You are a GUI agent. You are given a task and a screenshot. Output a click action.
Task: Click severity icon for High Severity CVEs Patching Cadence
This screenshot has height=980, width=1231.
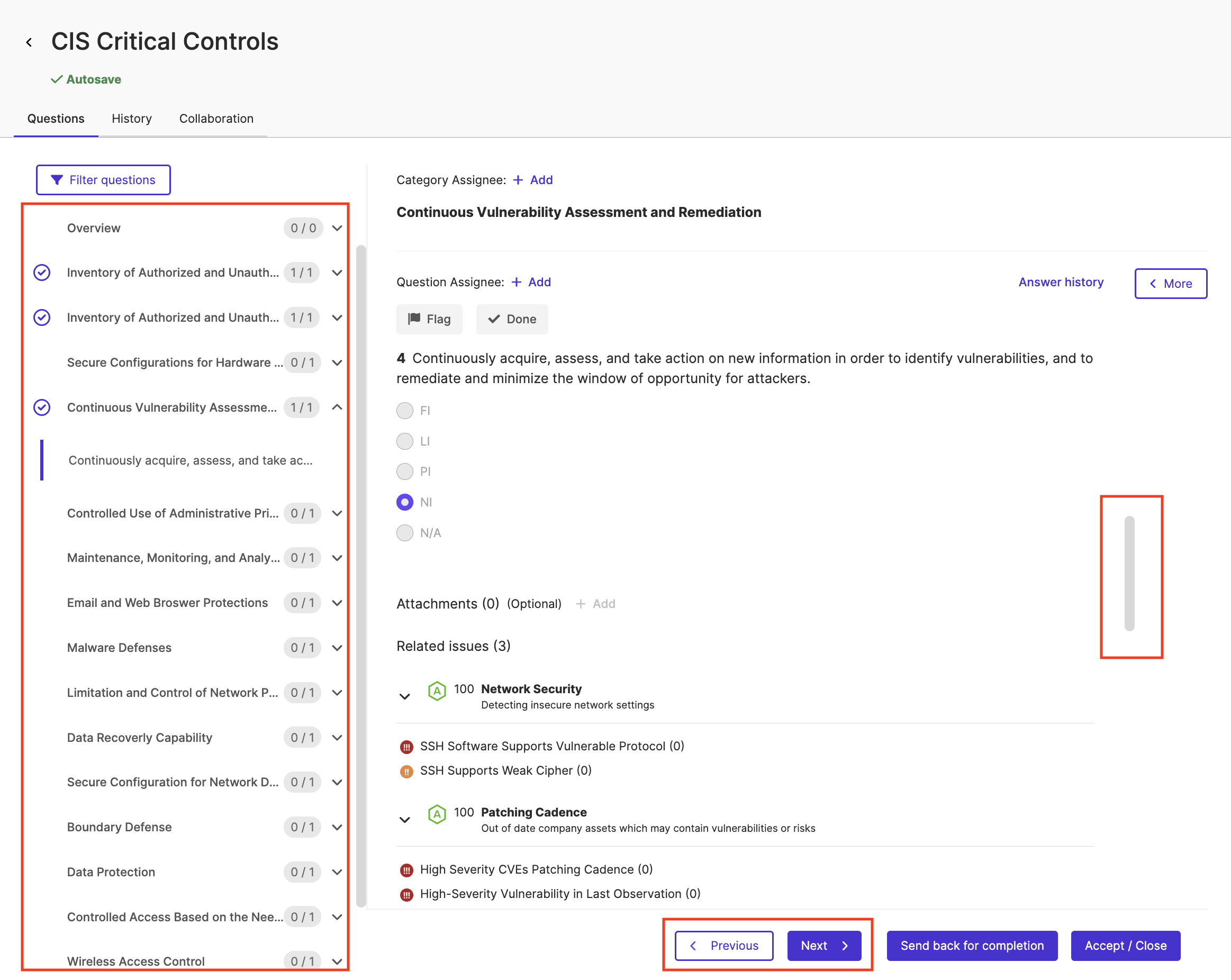click(x=406, y=870)
